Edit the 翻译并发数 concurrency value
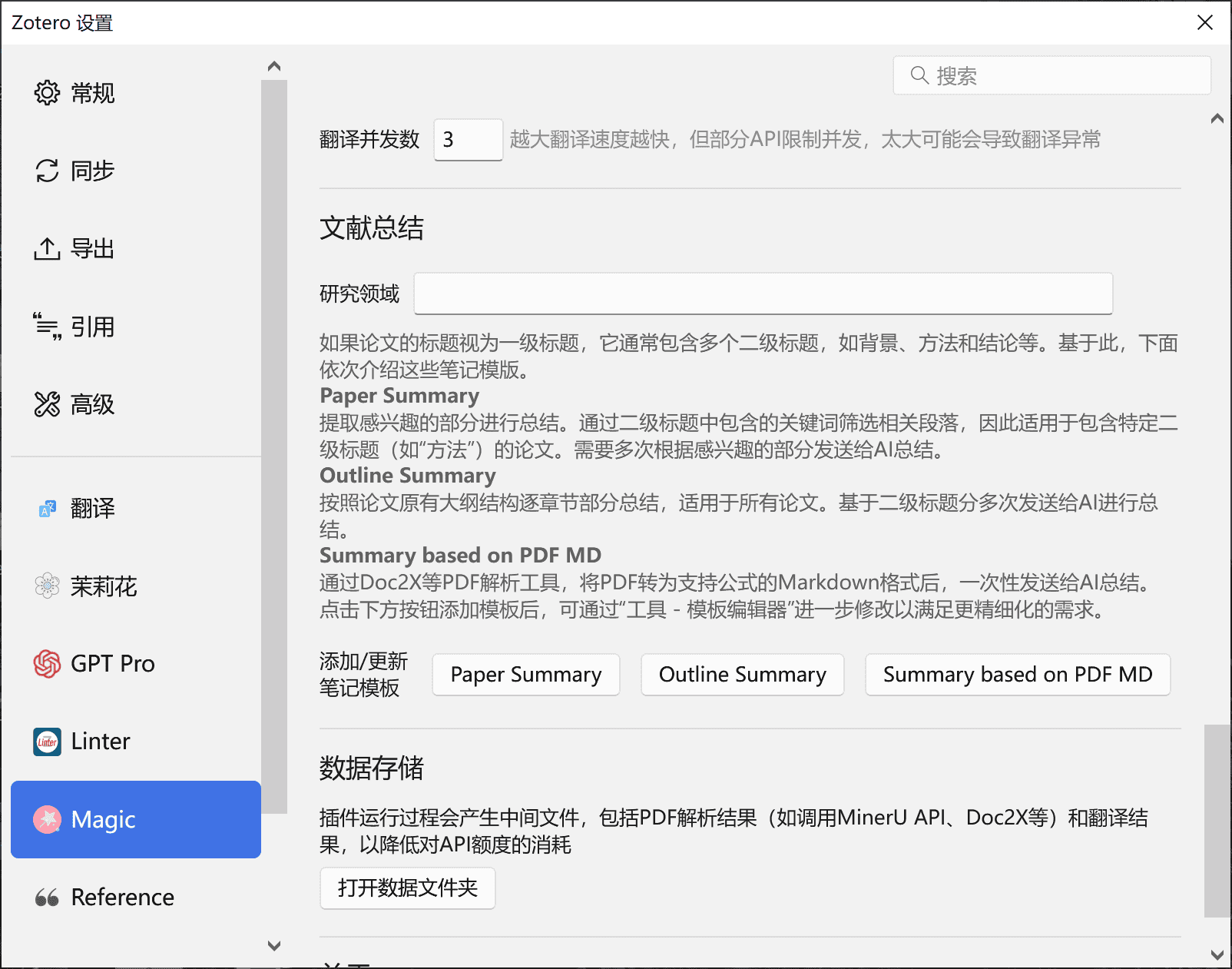Image resolution: width=1232 pixels, height=969 pixels. tap(468, 140)
